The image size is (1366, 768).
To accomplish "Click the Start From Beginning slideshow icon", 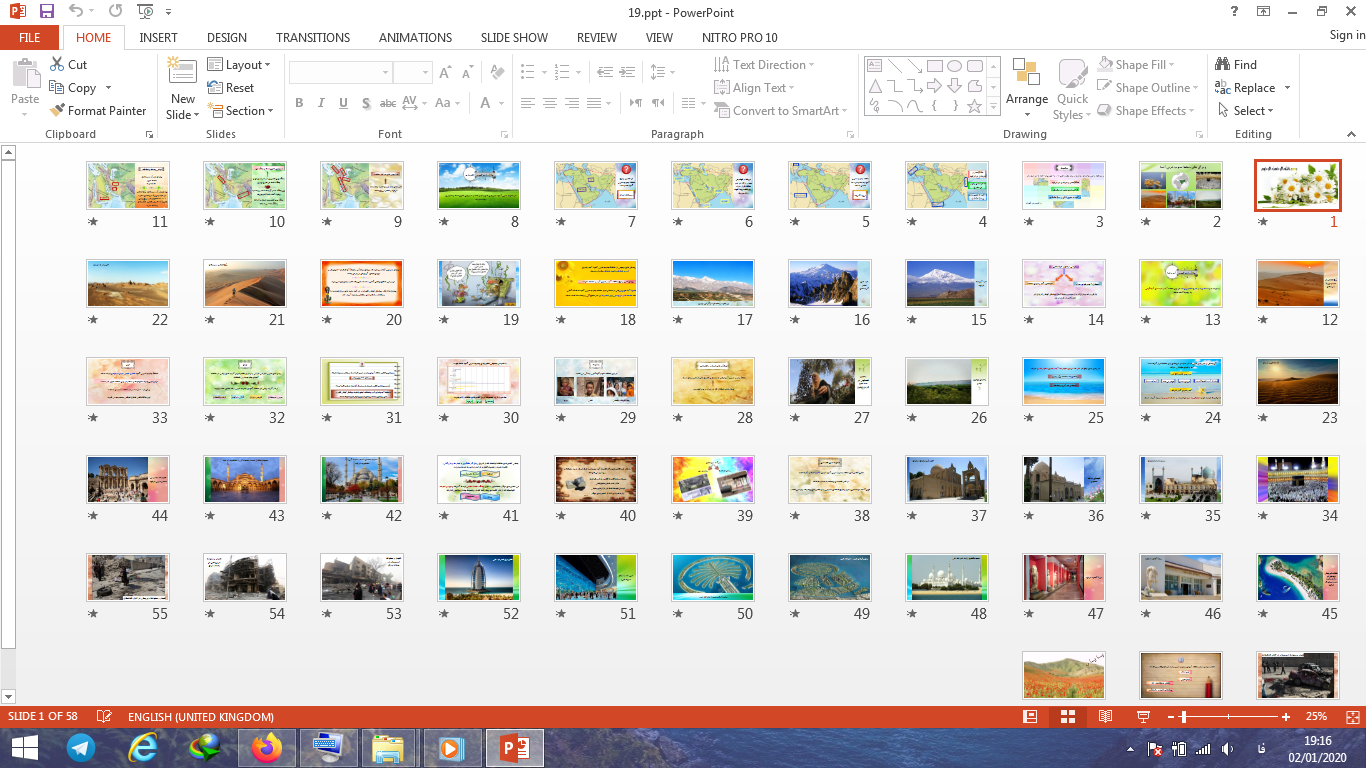I will click(x=146, y=11).
